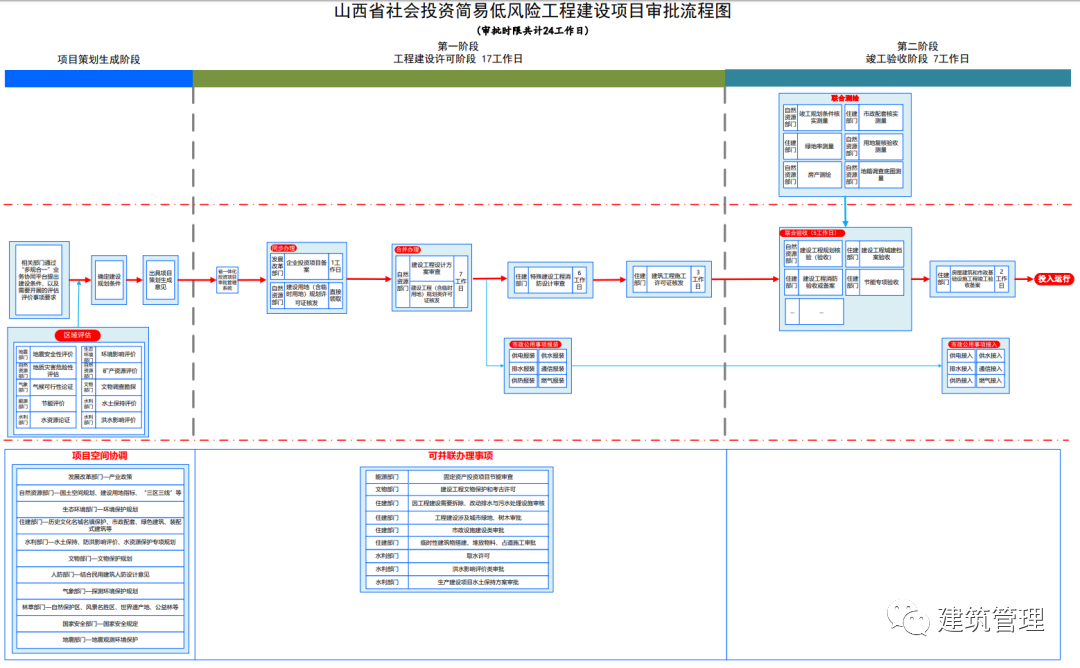
Task: Click the "工程建设许可阶段 17工作日" heading
Action: coord(458,59)
